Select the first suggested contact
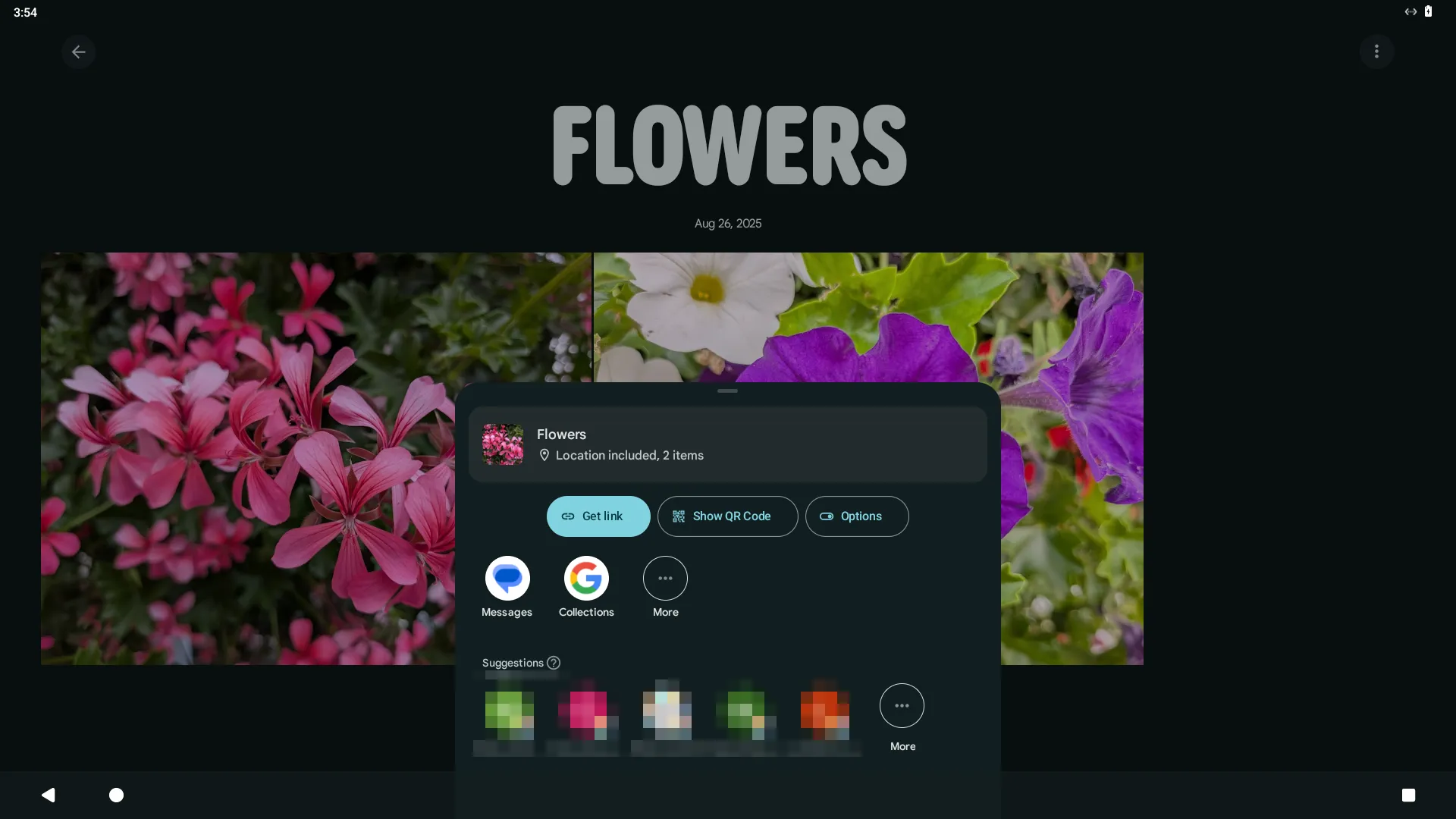Screen dimensions: 1456x819 click(508, 711)
